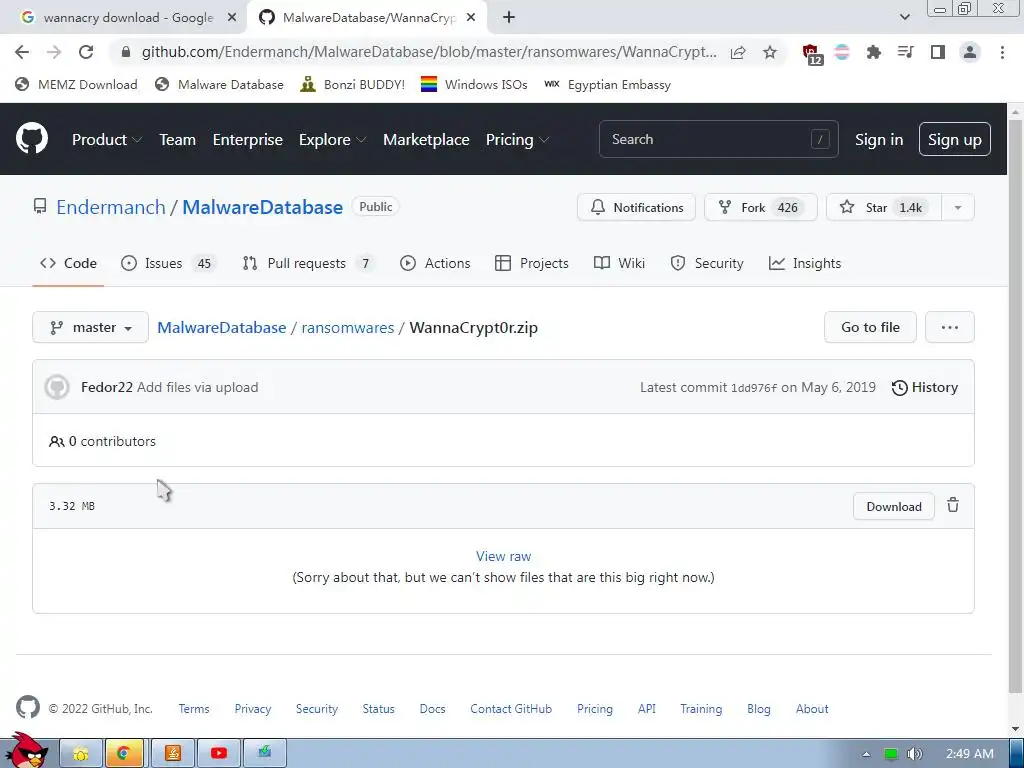The image size is (1024, 768).
Task: Open the file explorer taskbar icon
Action: click(x=81, y=754)
